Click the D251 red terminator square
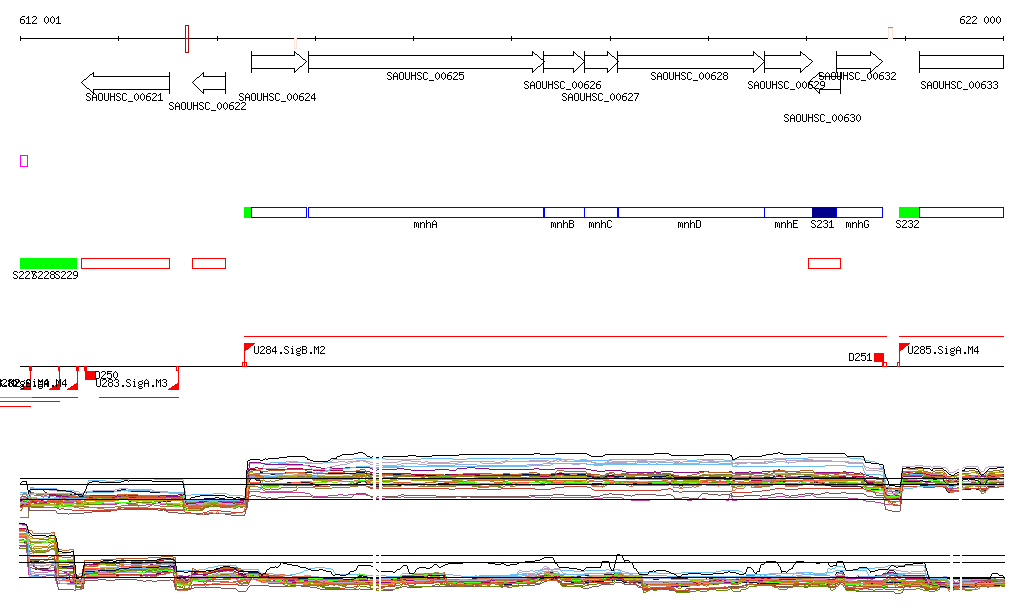Screen dimensions: 1024x611 point(879,358)
